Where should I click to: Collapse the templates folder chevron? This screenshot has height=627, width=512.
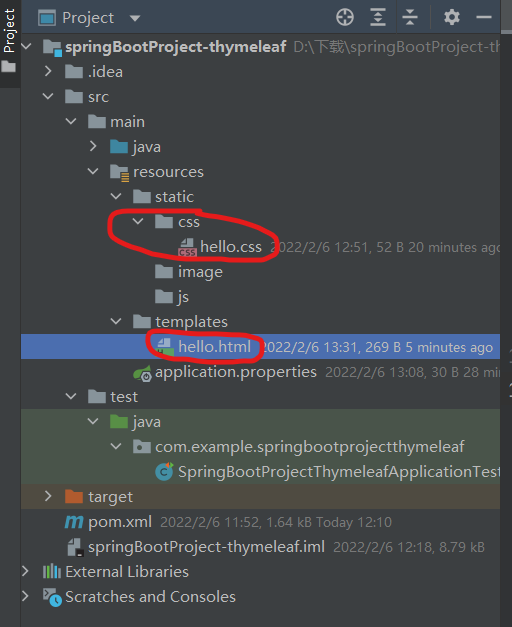(x=116, y=321)
